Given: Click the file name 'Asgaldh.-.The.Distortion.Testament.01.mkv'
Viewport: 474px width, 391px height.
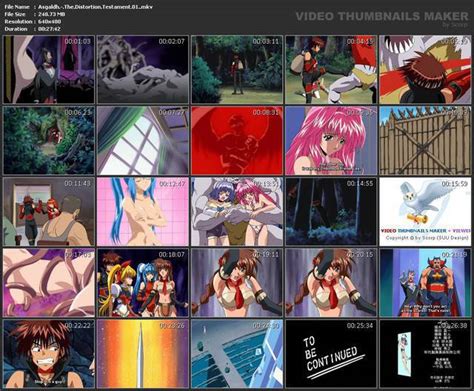Looking at the screenshot, I should tap(95, 6).
